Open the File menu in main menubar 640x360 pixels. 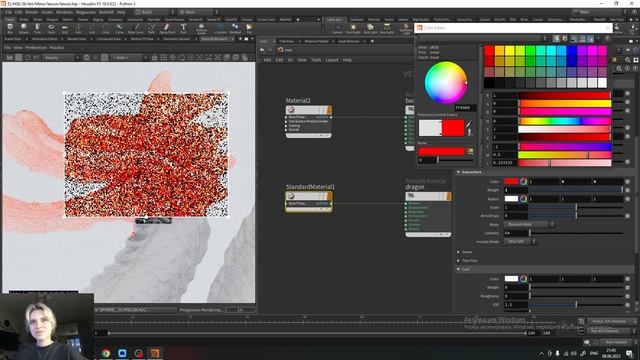(x=8, y=12)
